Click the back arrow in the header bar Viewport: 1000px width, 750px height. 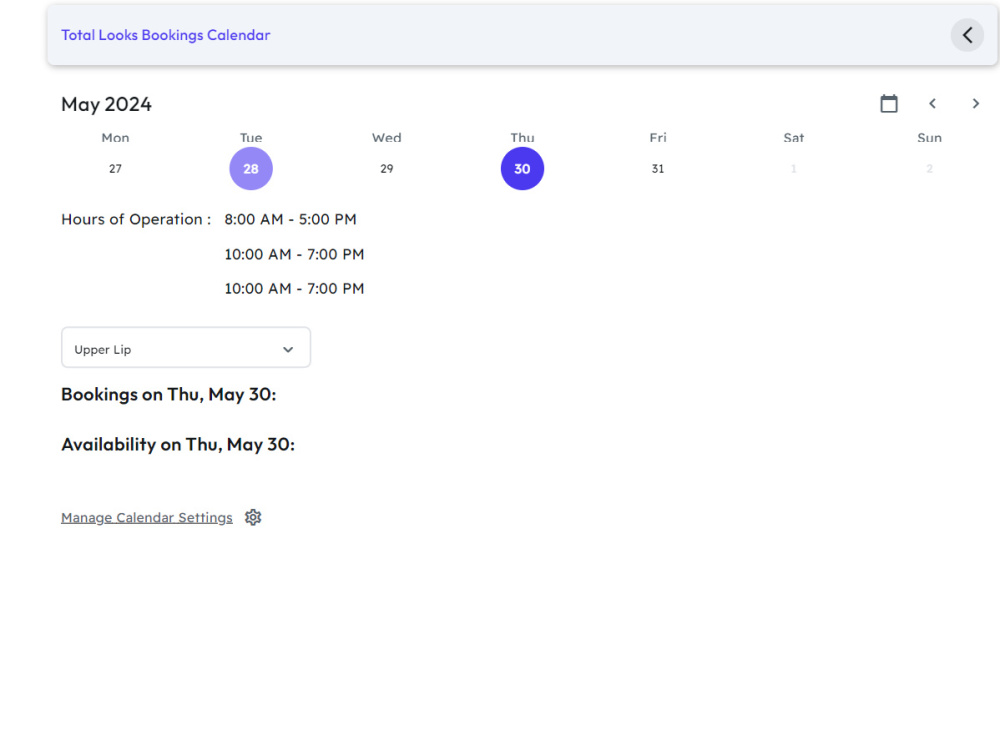(x=967, y=35)
